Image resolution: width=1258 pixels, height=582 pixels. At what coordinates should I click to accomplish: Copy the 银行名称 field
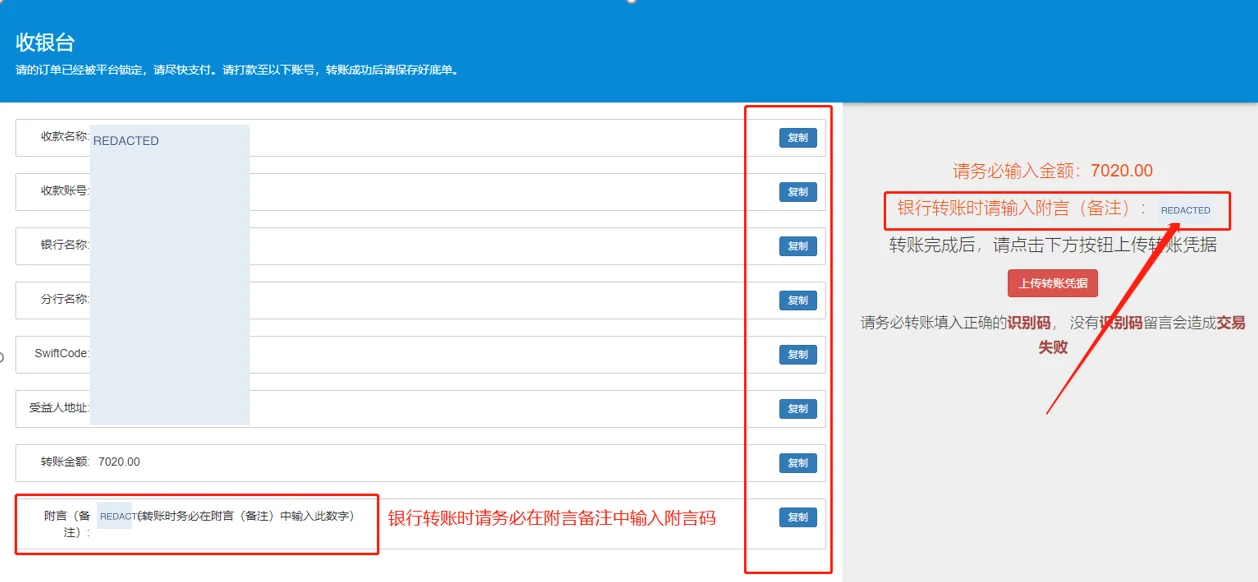tap(797, 246)
